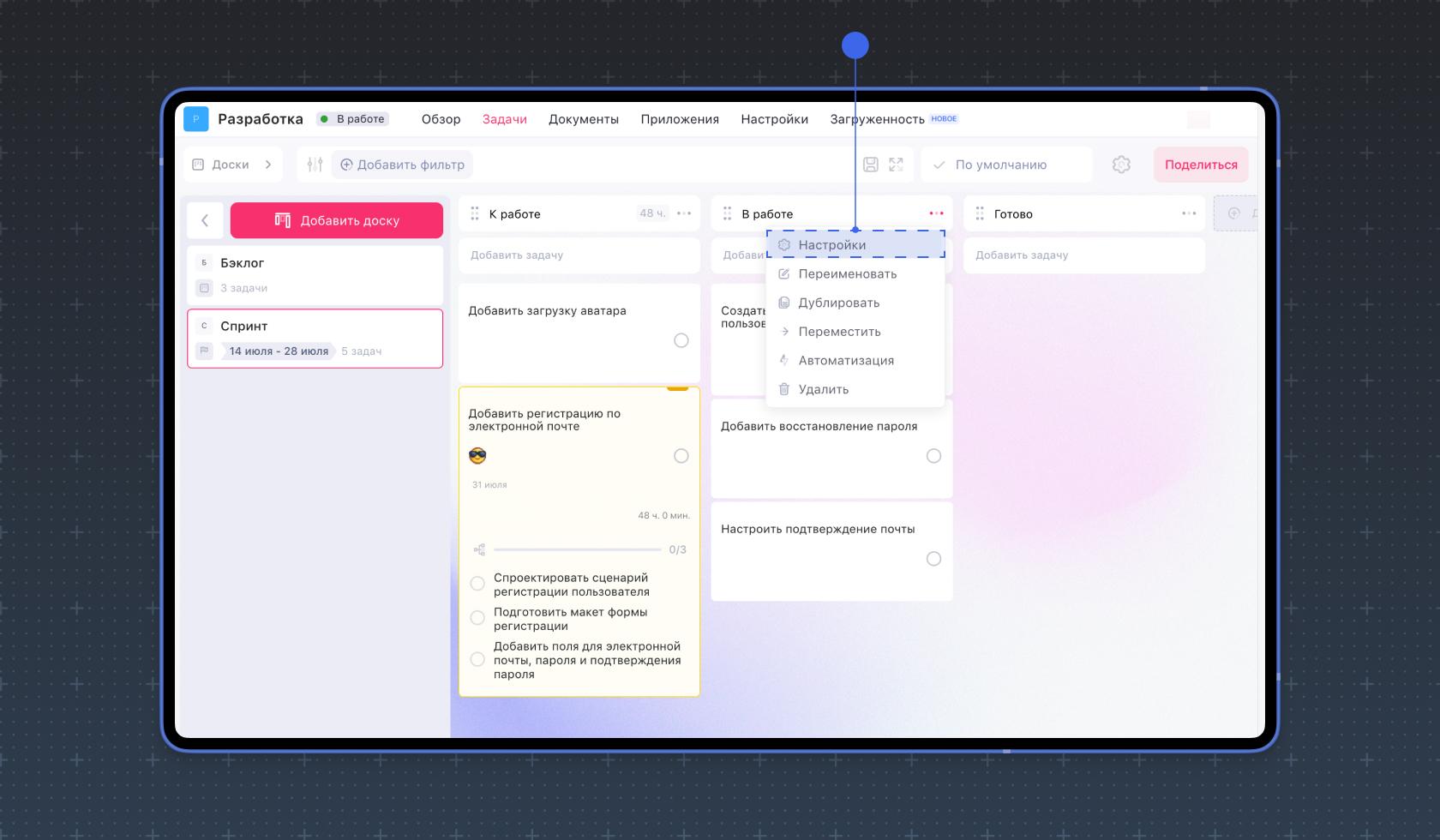Open three-dot menu of К работе column

[684, 213]
